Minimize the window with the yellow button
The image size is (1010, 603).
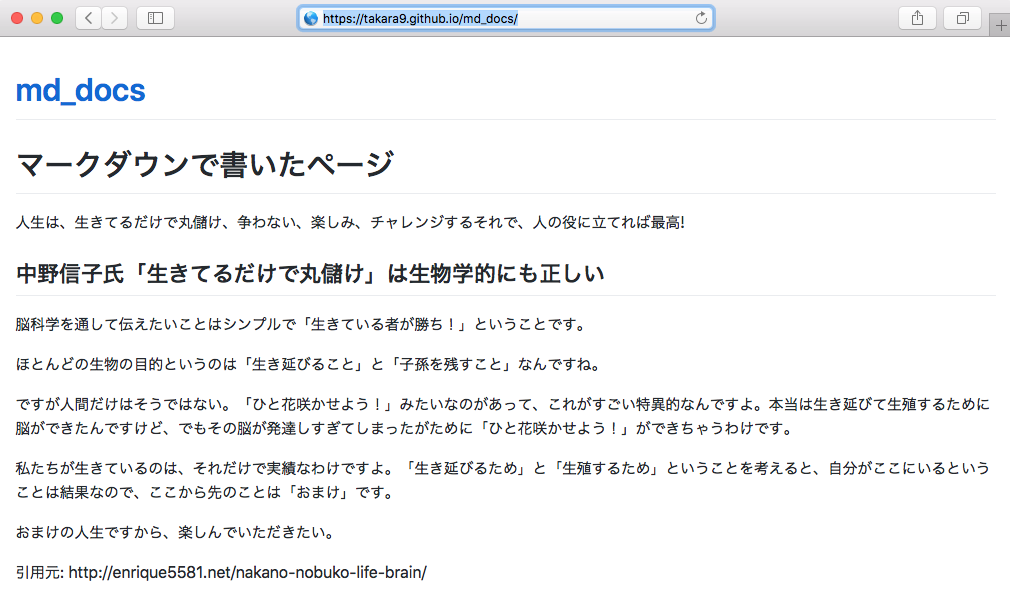pos(37,17)
